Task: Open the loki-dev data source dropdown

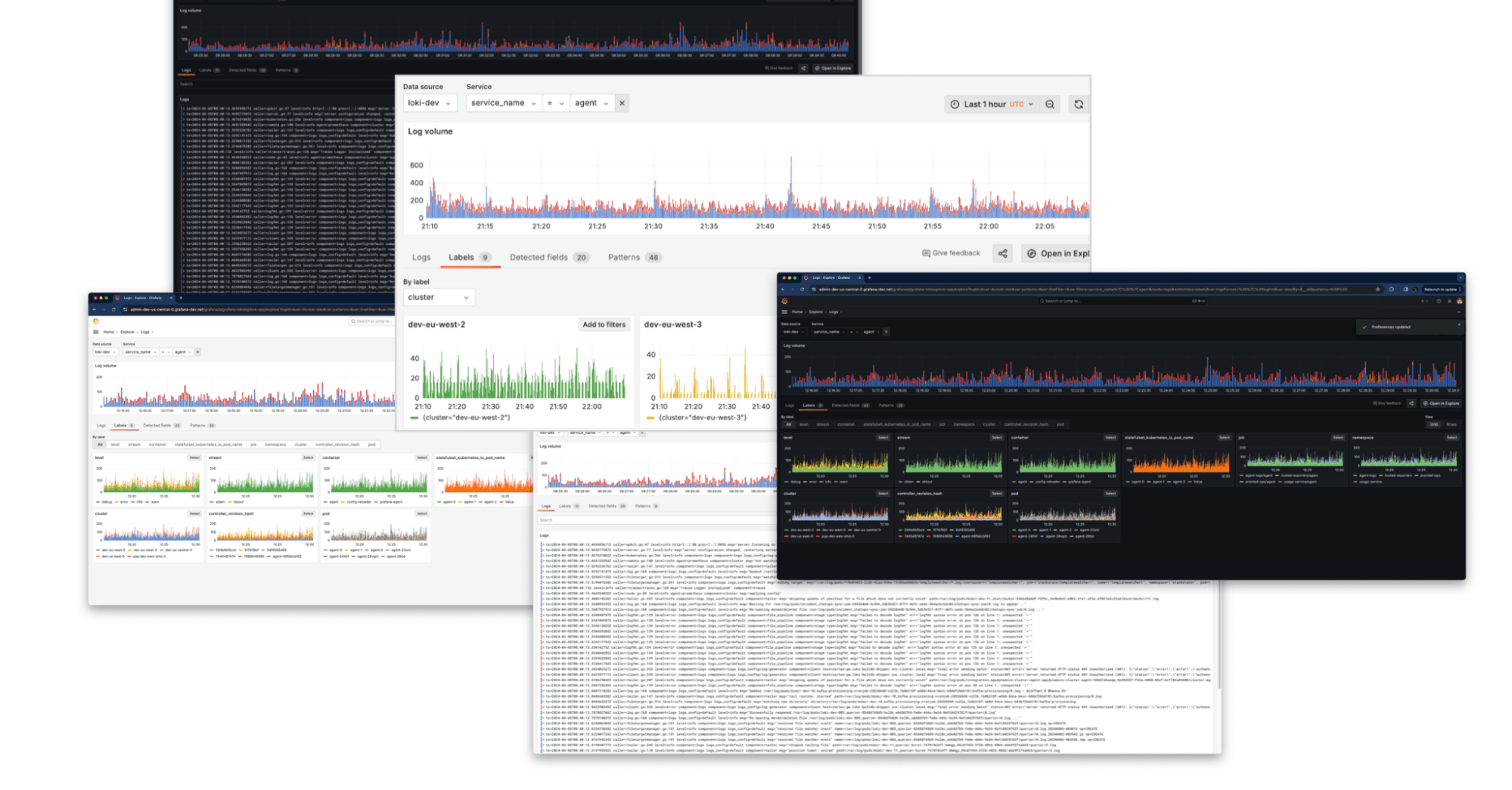Action: point(429,104)
